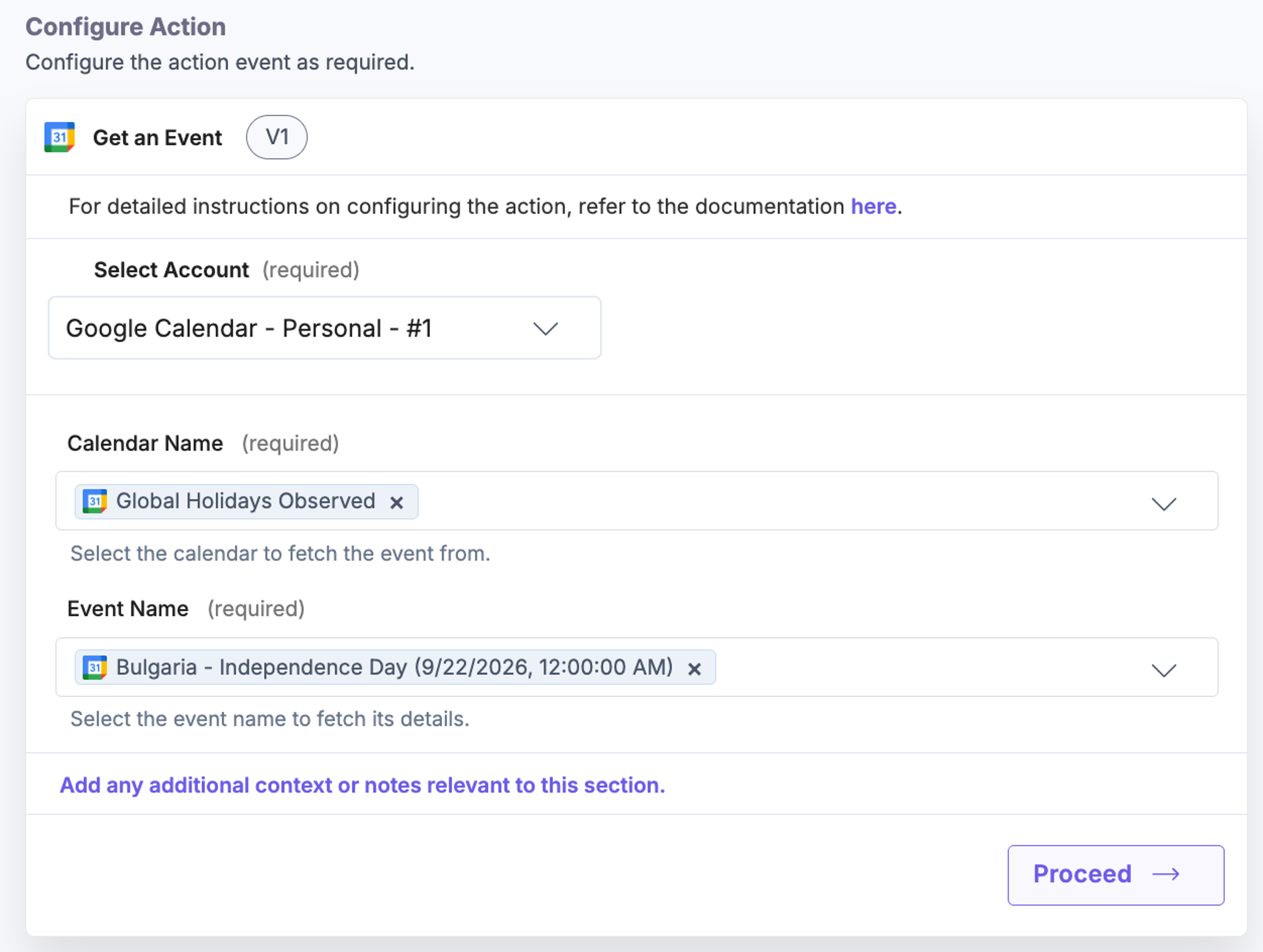This screenshot has height=952, width=1263.
Task: Select the Bulgaria - Independence Day chip text
Action: click(x=395, y=667)
